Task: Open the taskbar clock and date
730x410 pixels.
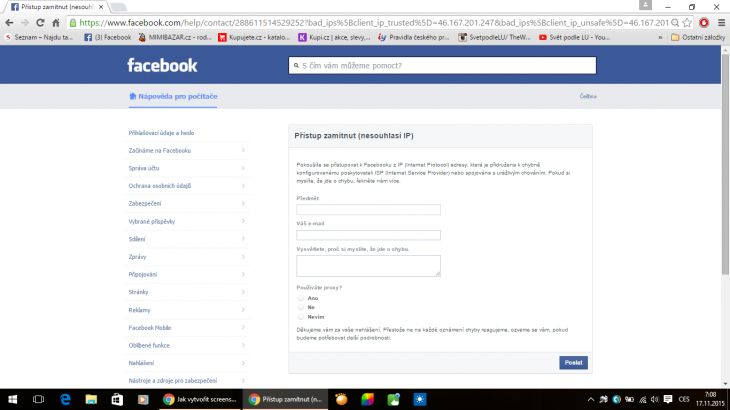Action: (710, 399)
